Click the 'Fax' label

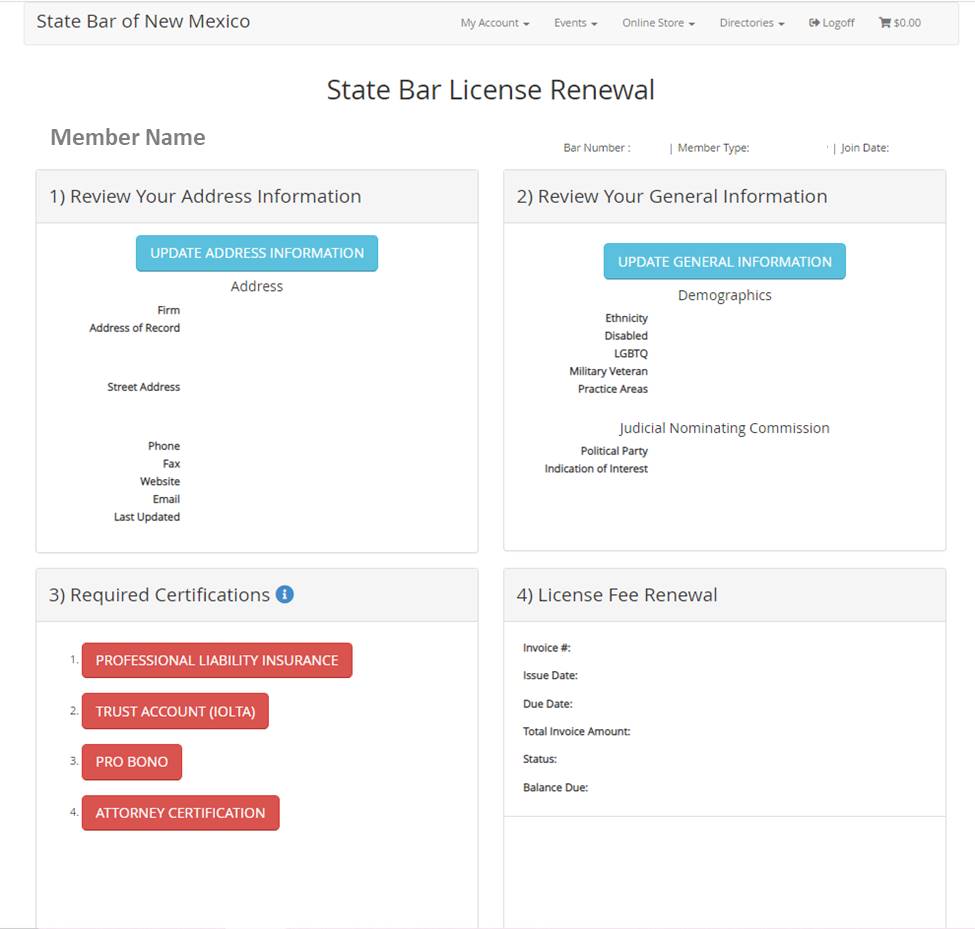pyautogui.click(x=172, y=464)
